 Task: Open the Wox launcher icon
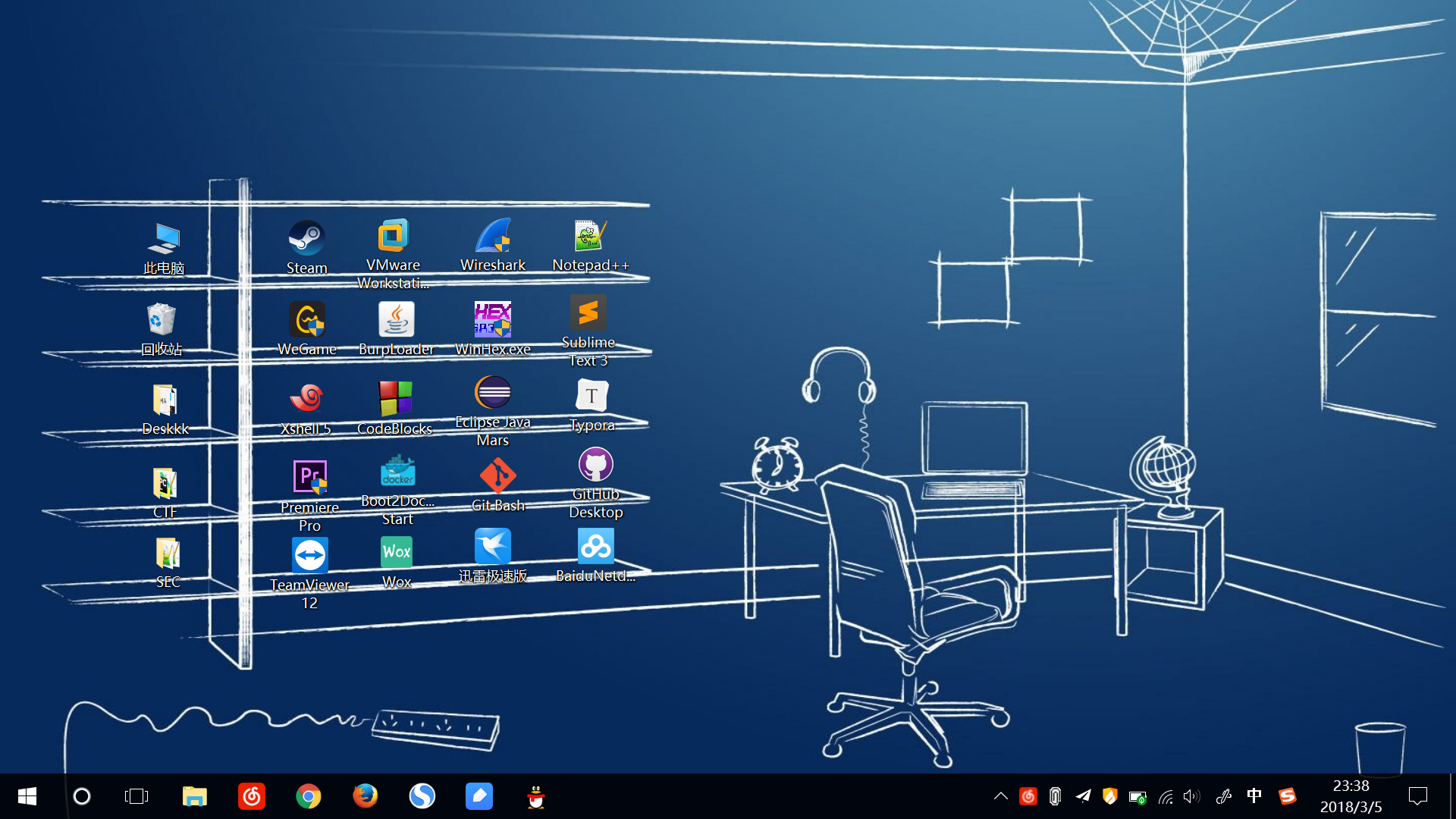click(x=397, y=563)
